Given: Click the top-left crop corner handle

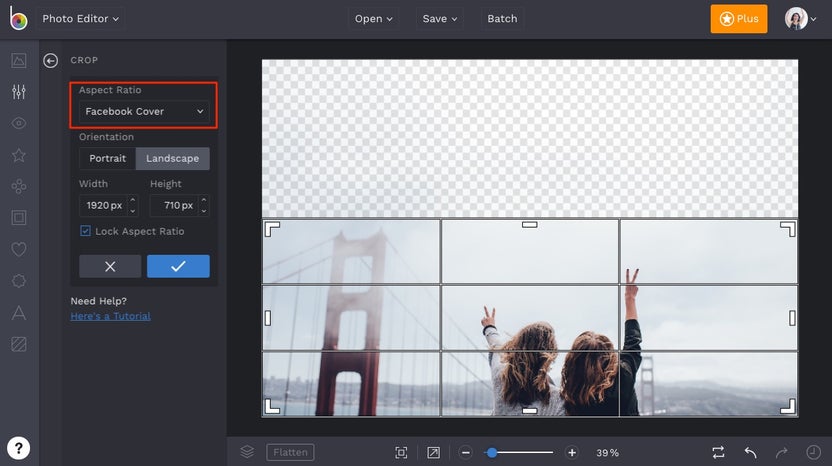Looking at the screenshot, I should pos(272,229).
